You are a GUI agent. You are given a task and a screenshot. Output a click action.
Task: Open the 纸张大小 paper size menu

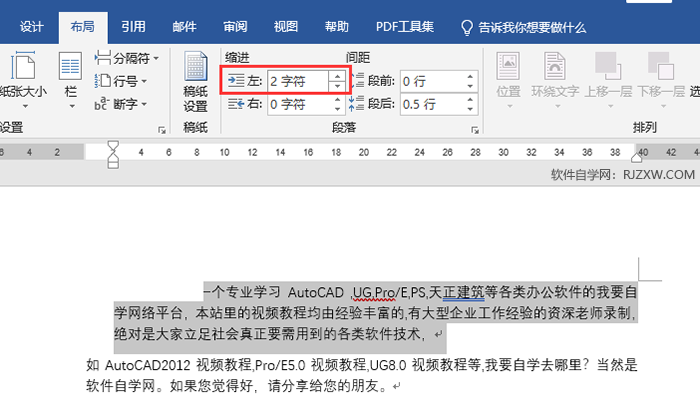pyautogui.click(x=23, y=80)
